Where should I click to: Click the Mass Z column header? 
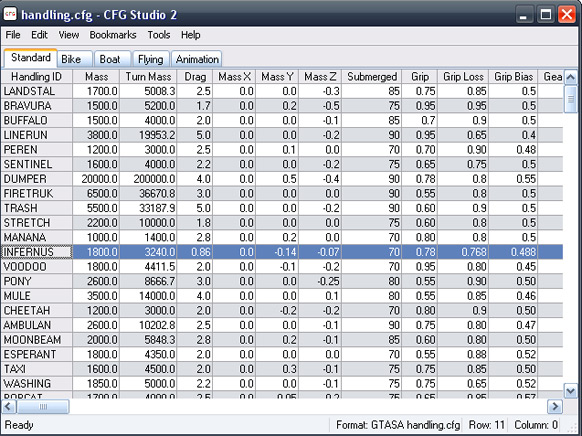(320, 77)
